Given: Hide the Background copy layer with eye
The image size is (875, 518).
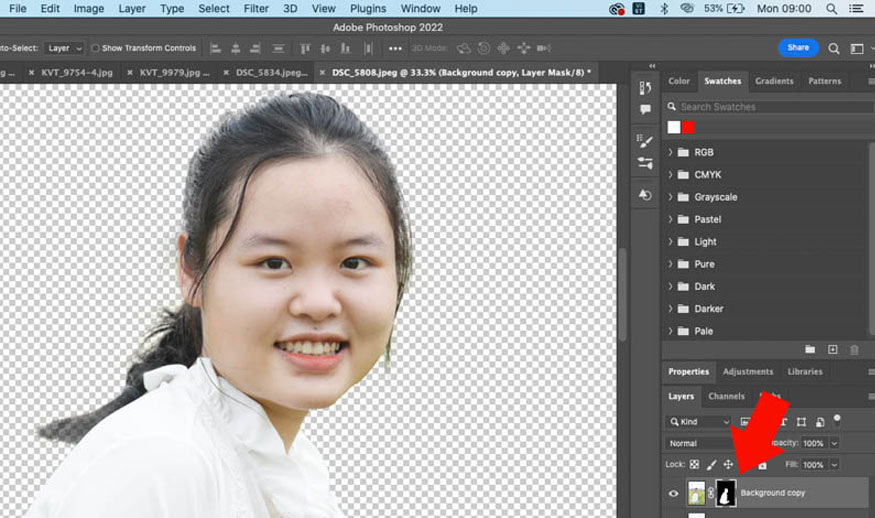Looking at the screenshot, I should coord(674,493).
